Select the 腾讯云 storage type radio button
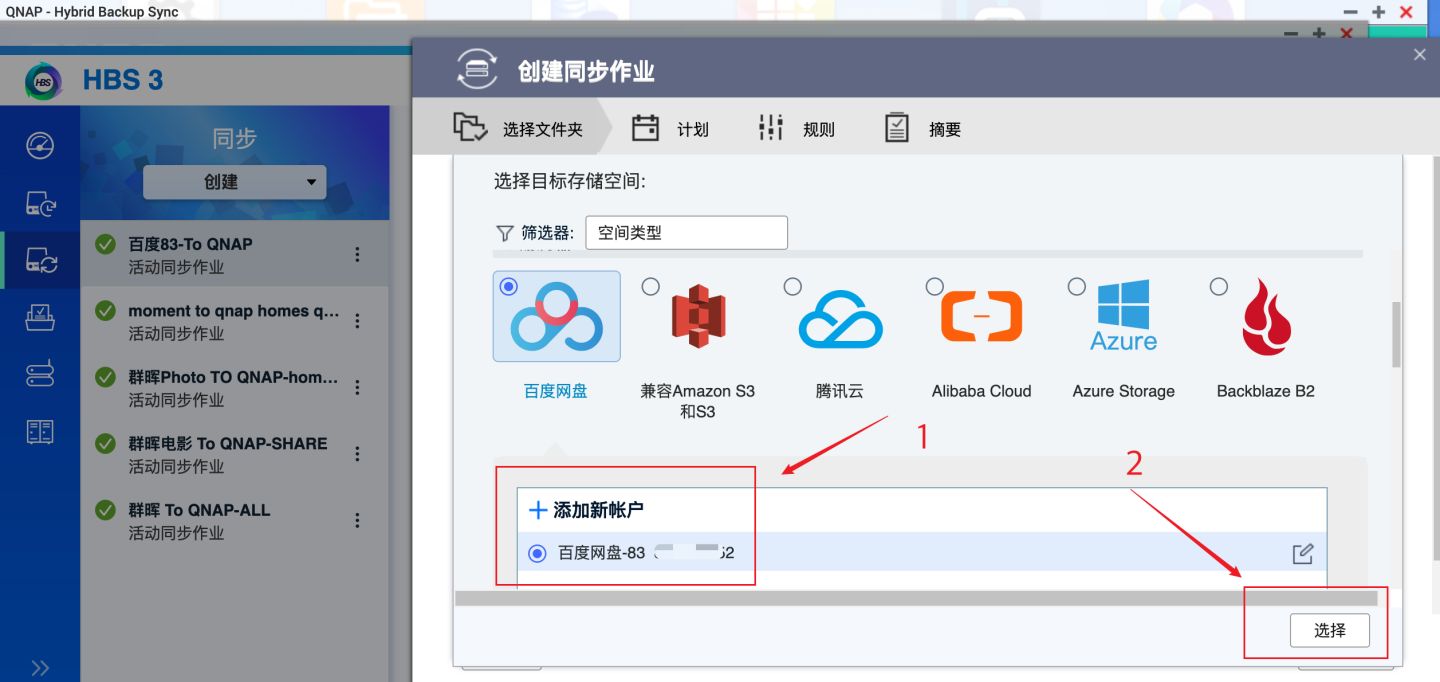1440x682 pixels. [x=792, y=286]
